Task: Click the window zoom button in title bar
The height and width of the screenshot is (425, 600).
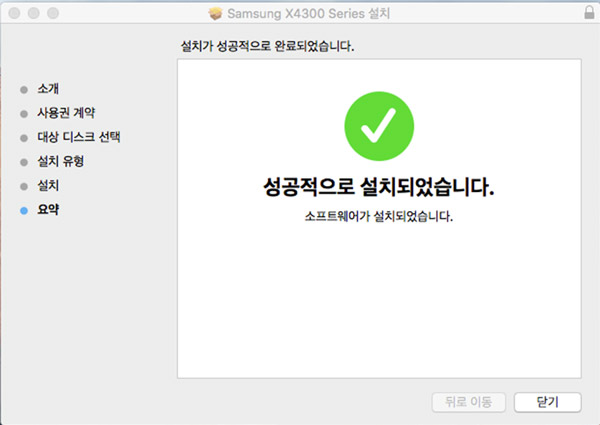Action: [x=53, y=13]
